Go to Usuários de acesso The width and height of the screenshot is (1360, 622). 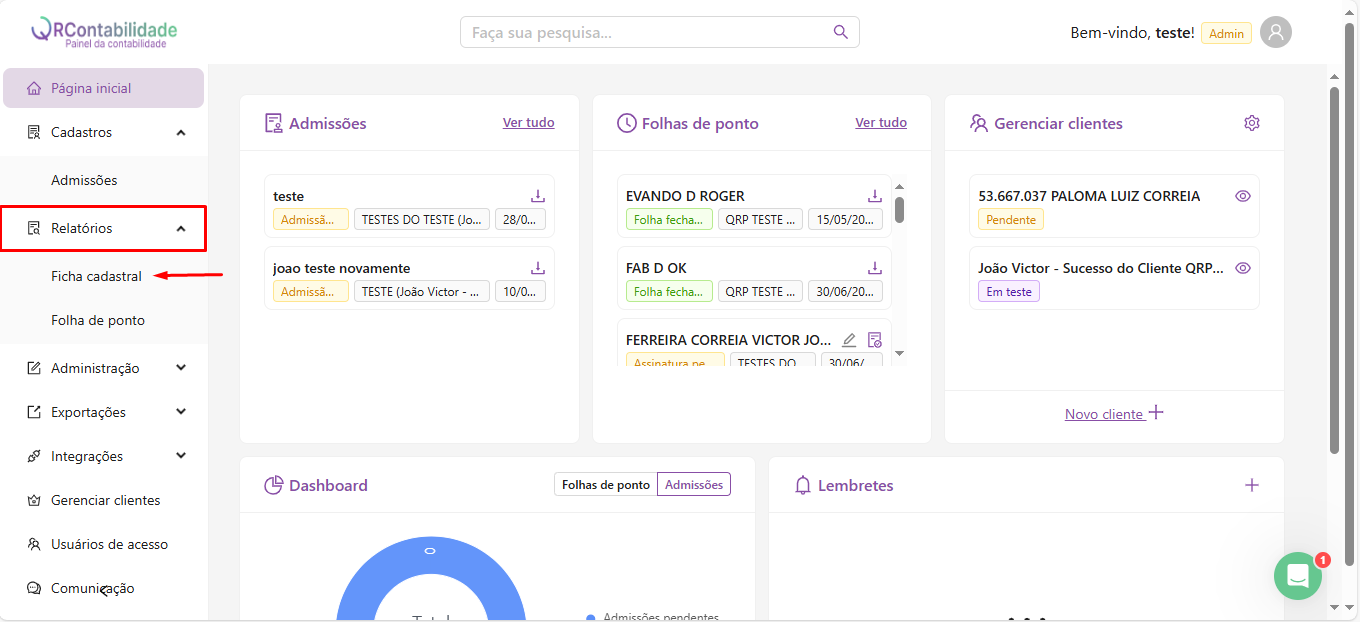point(109,544)
